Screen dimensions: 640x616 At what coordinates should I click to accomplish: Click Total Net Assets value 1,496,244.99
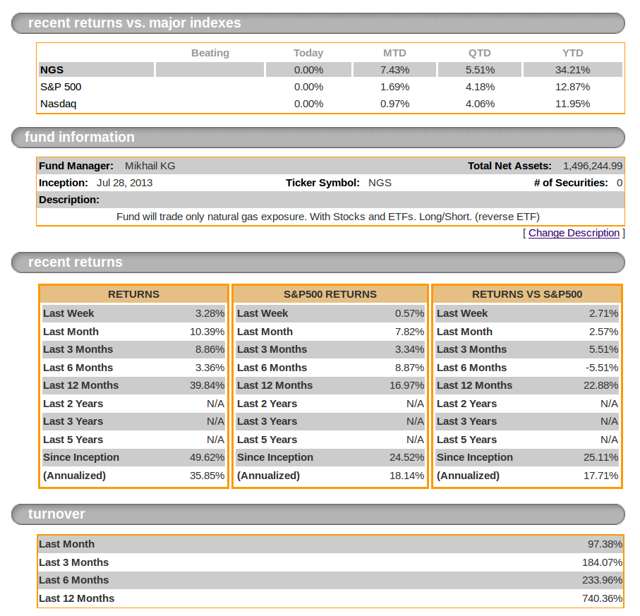[x=593, y=166]
